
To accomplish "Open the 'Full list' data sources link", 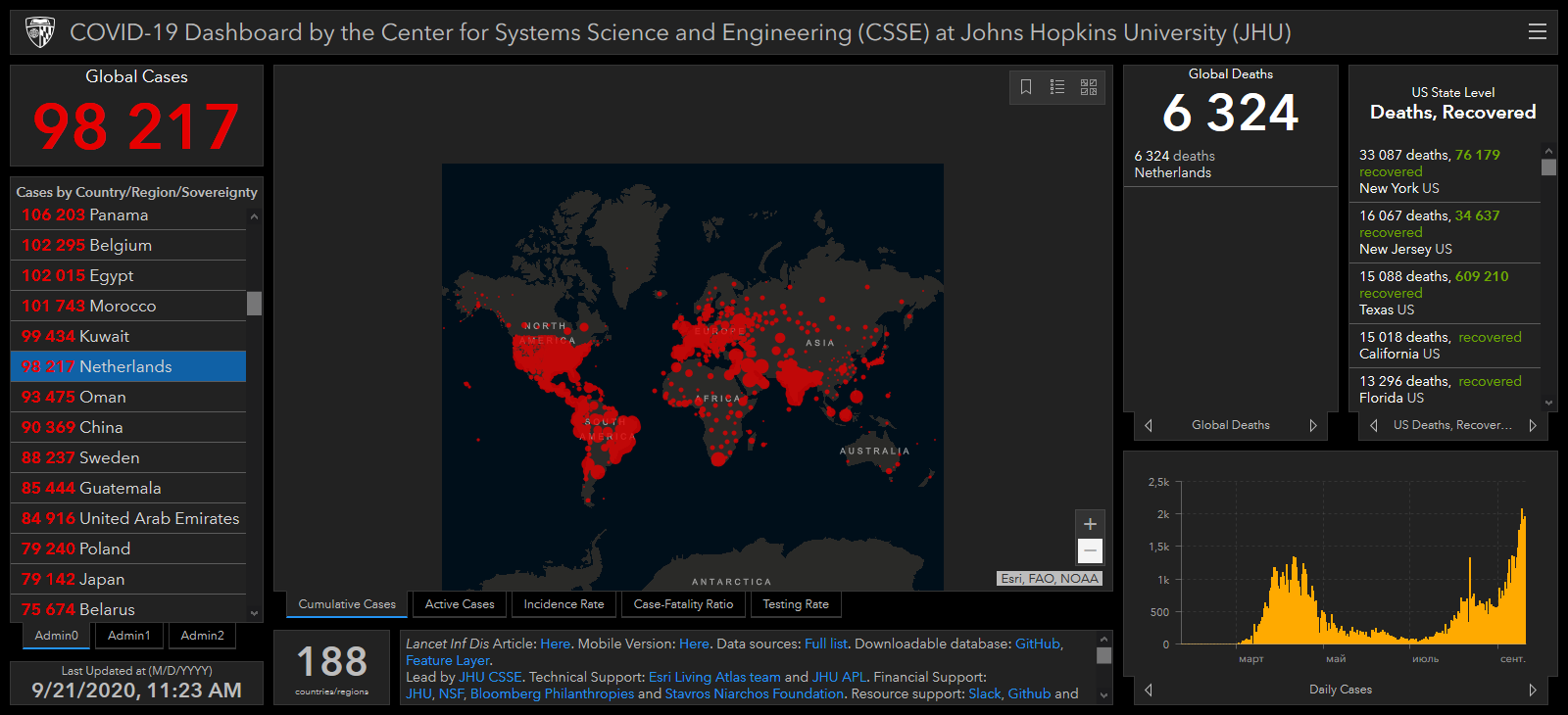I will 825,643.
